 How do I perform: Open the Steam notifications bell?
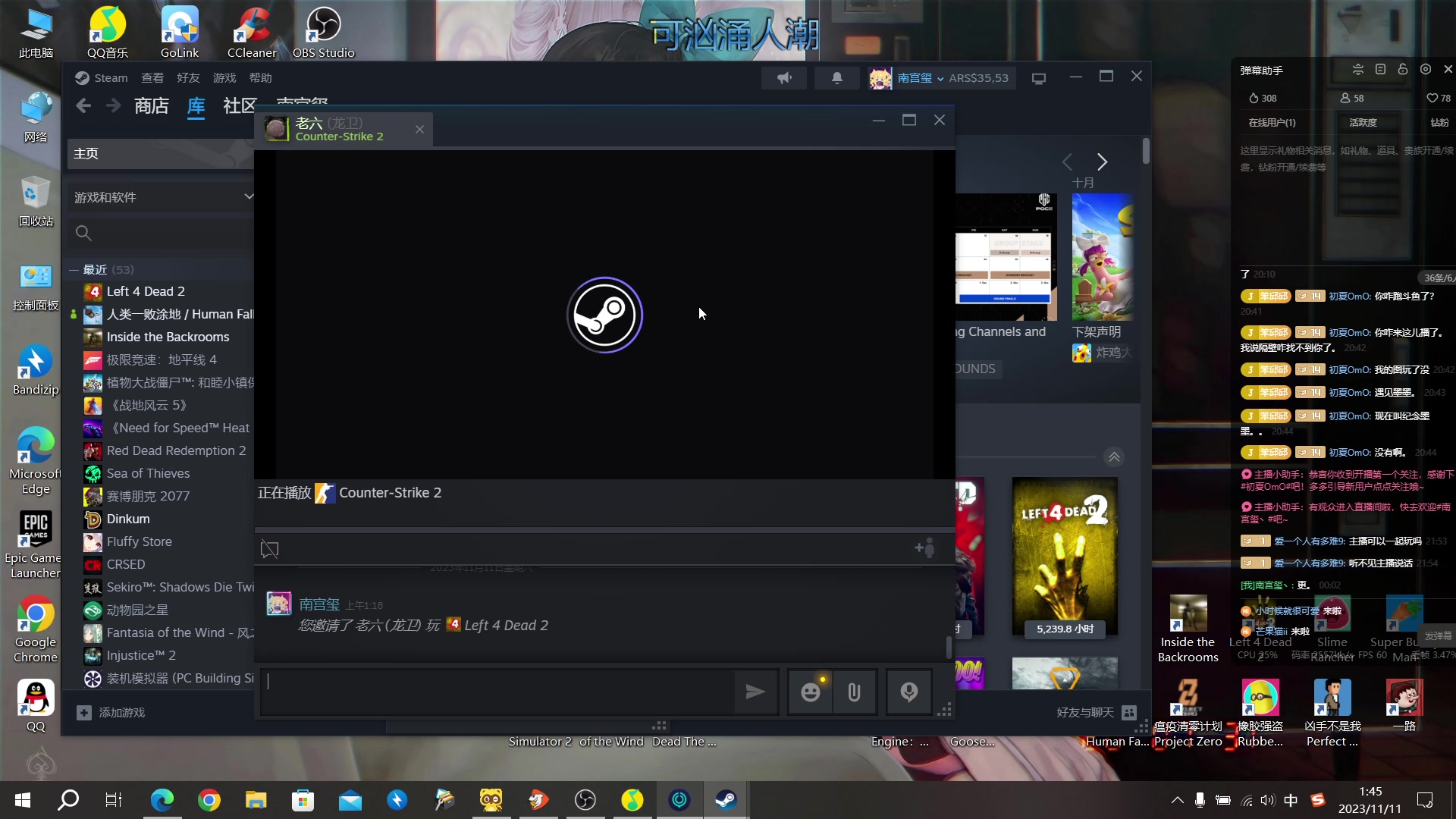(x=837, y=78)
